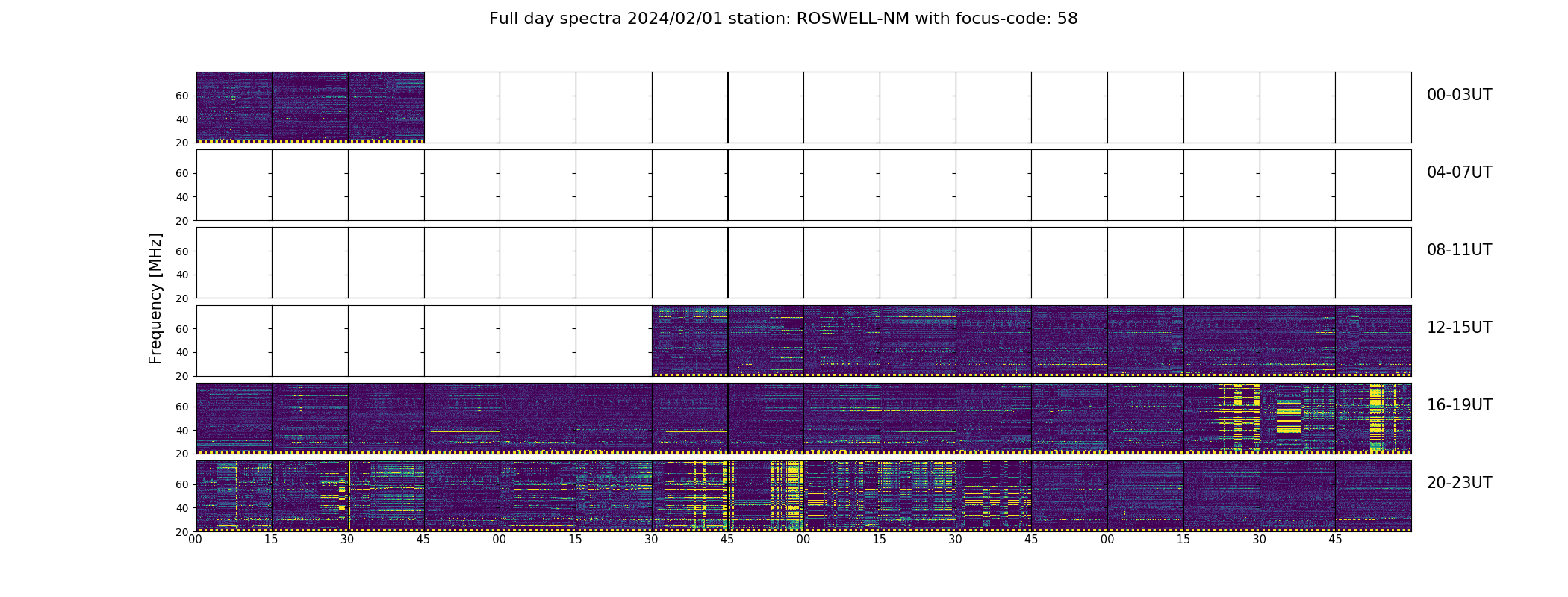The image size is (1568, 597).
Task: Click the plot title mentioning ROSWELL-NM
Action: click(x=783, y=19)
